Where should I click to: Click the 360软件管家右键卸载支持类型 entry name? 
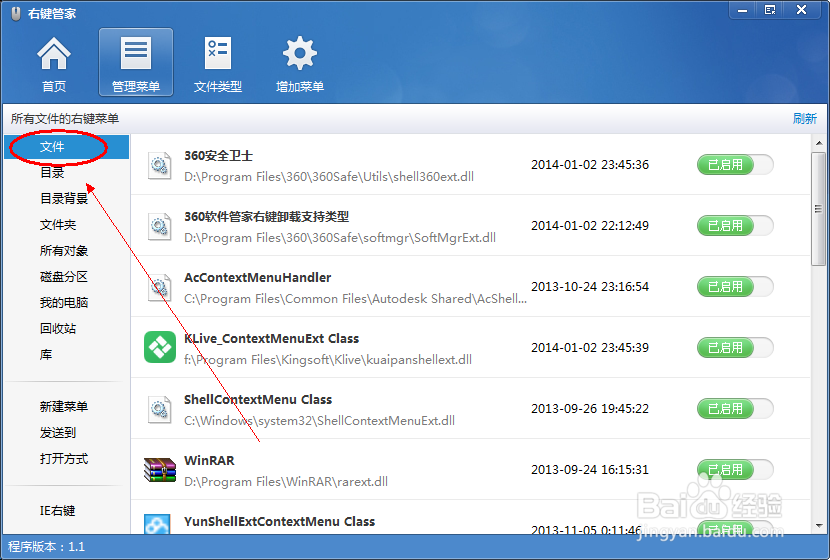(266, 216)
